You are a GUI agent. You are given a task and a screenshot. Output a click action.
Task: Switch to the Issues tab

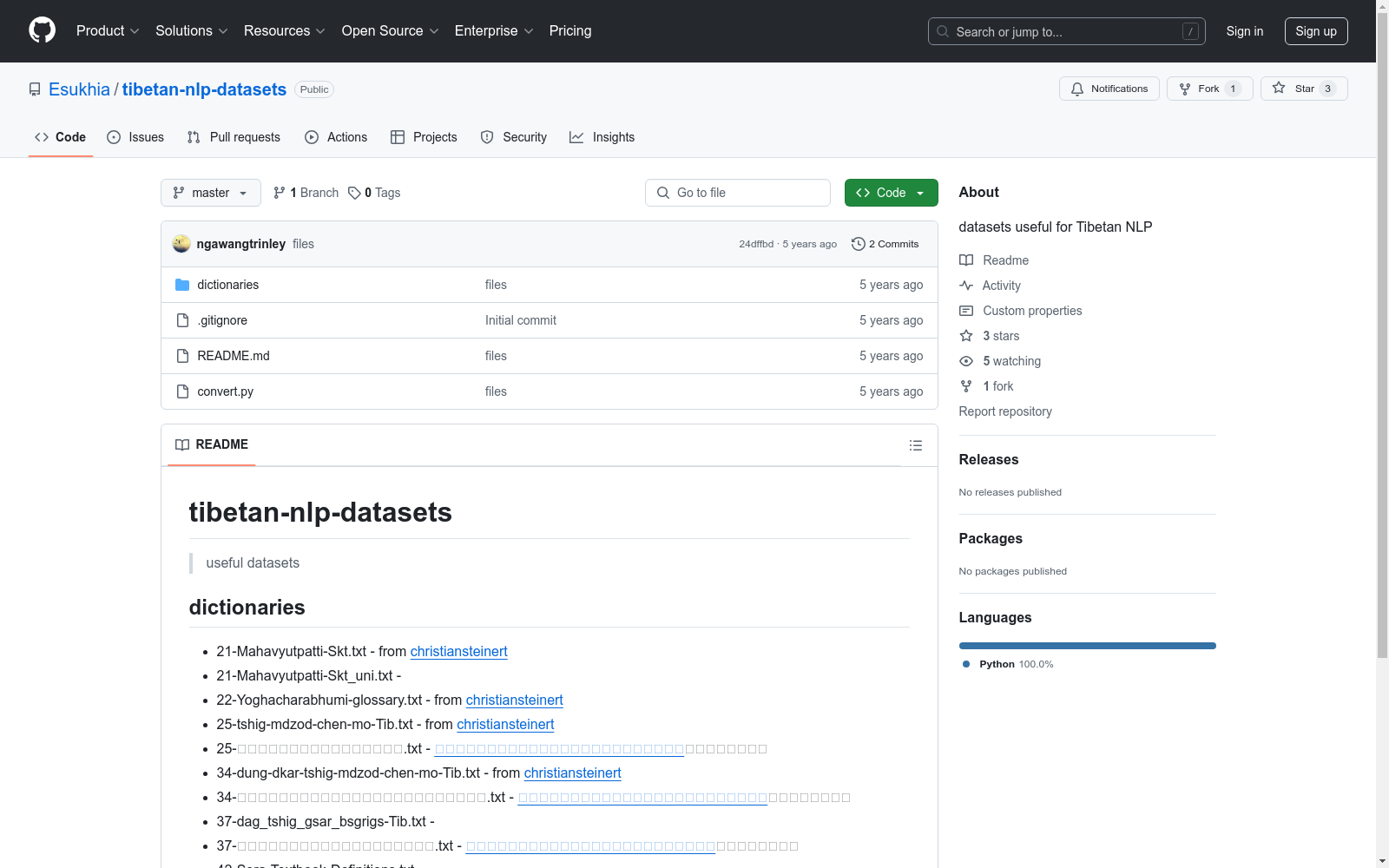[x=135, y=137]
